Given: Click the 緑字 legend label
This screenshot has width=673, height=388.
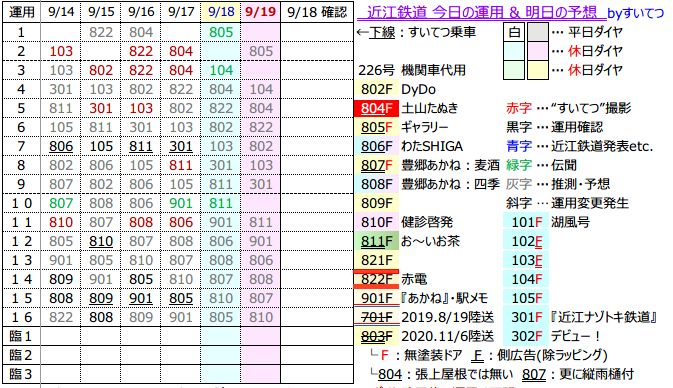Looking at the screenshot, I should (518, 165).
